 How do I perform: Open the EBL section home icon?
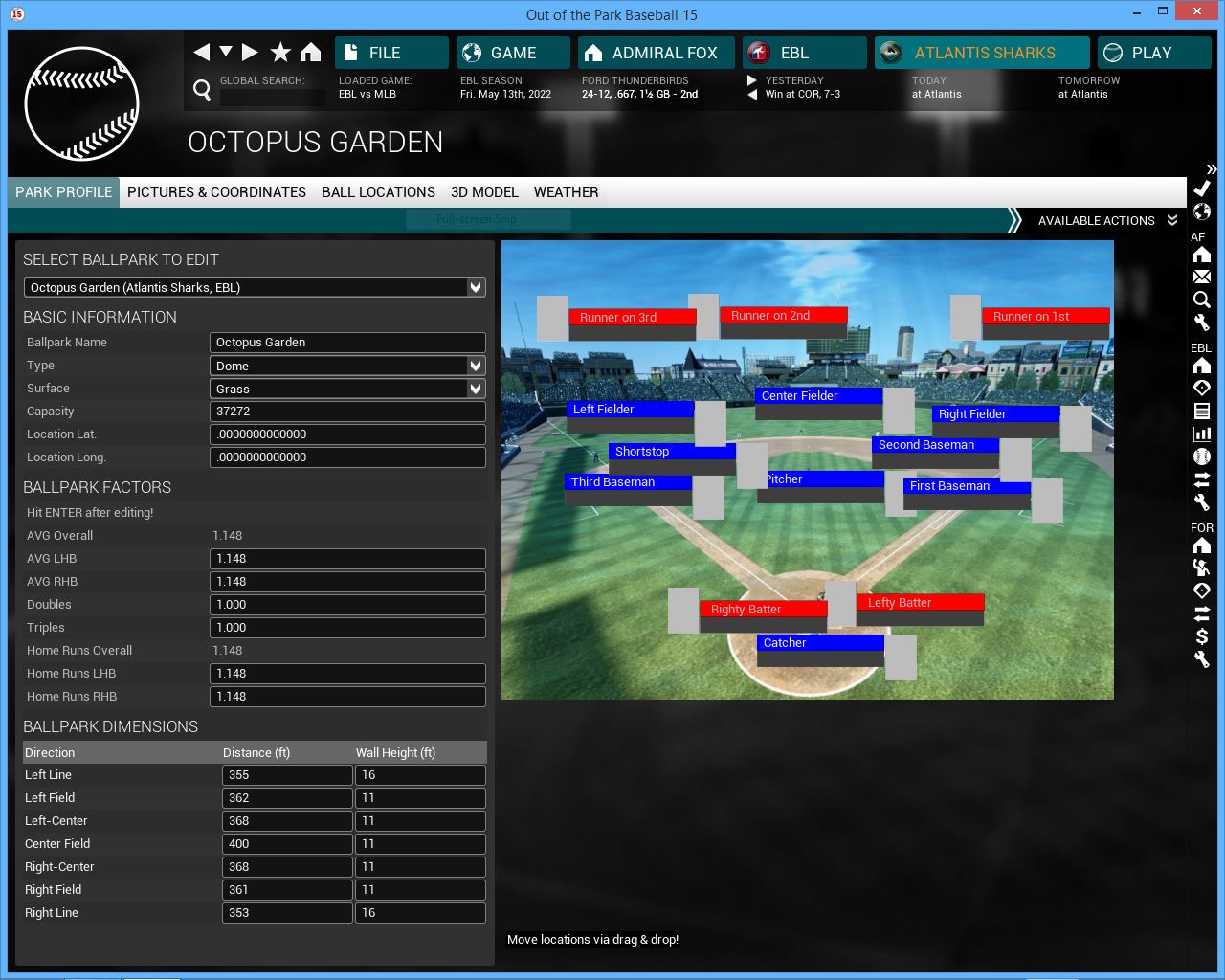[1202, 366]
